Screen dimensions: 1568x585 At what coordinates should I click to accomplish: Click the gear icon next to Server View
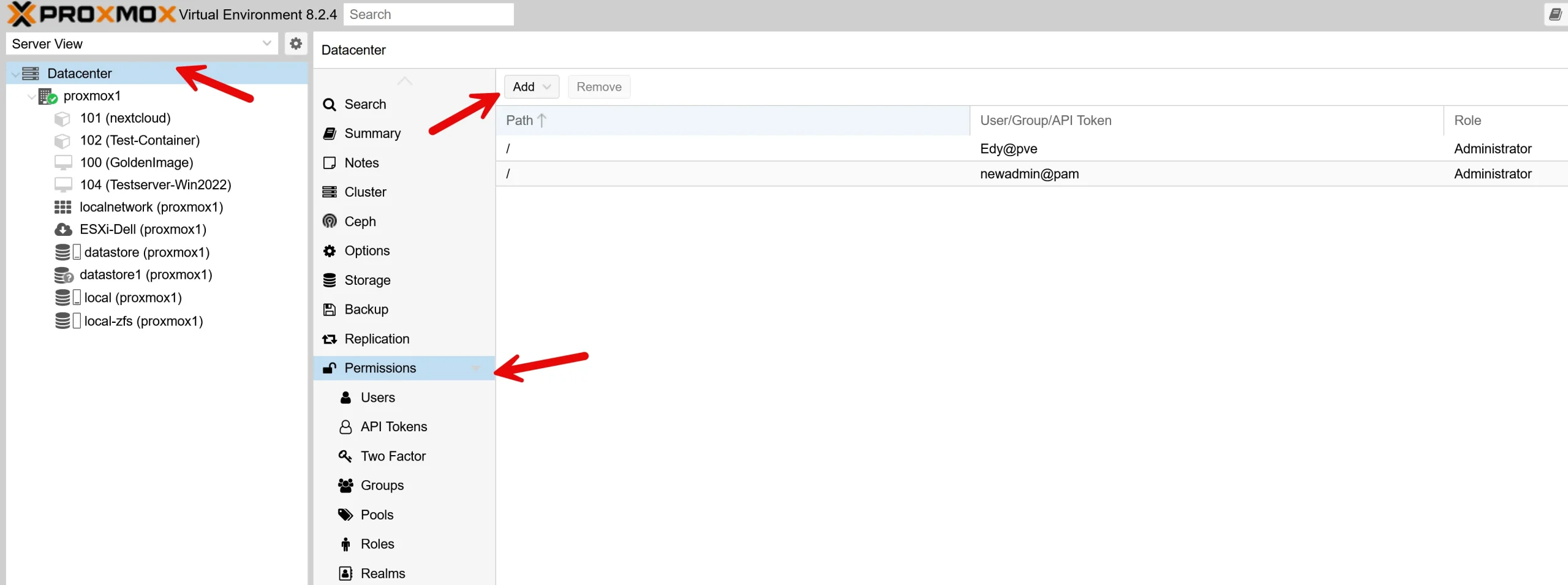[x=296, y=43]
